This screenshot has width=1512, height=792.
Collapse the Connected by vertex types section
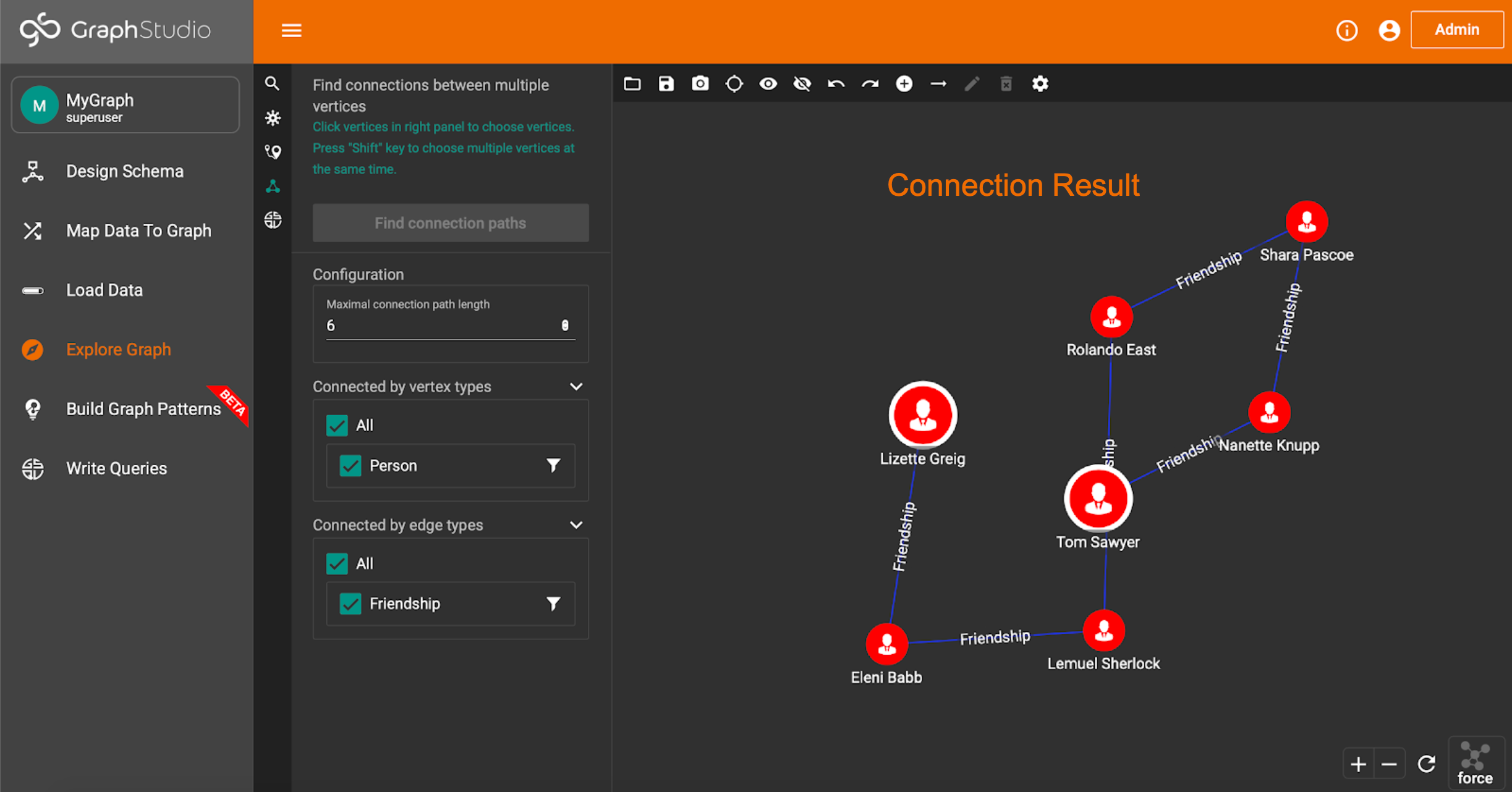coord(575,387)
